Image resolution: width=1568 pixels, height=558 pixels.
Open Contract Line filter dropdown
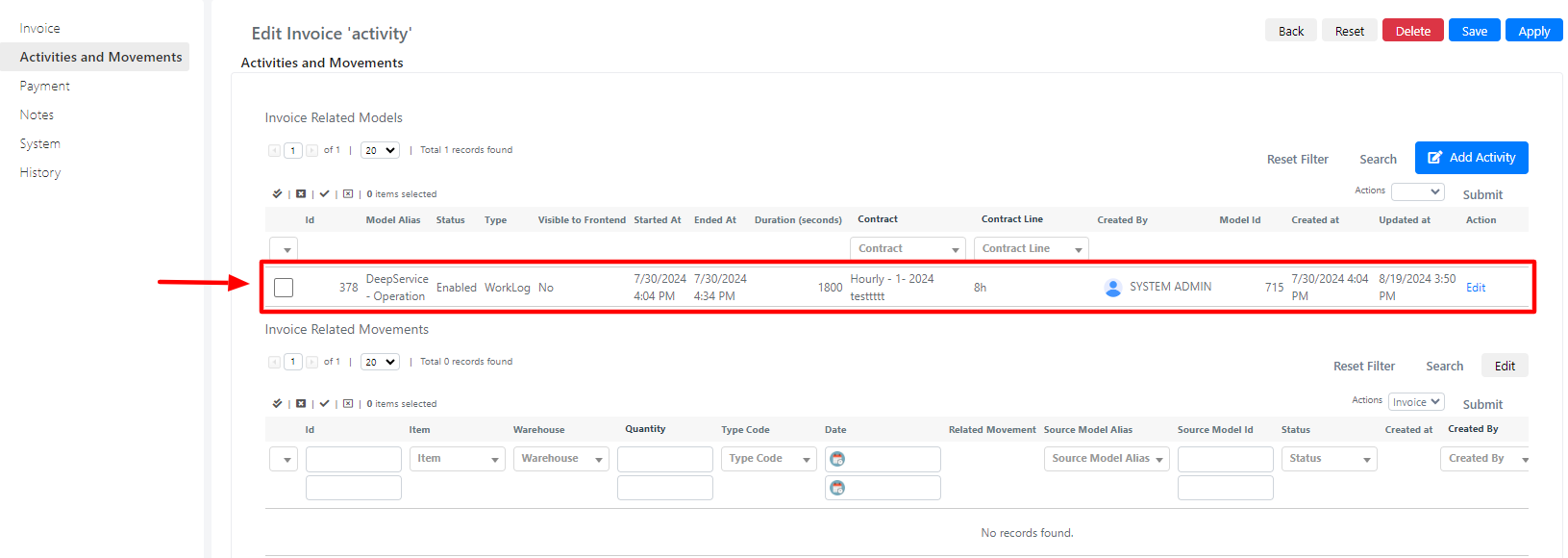pyautogui.click(x=1031, y=248)
